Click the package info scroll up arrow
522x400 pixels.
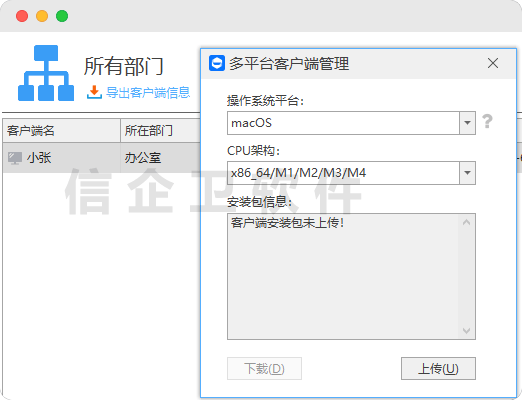point(467,222)
